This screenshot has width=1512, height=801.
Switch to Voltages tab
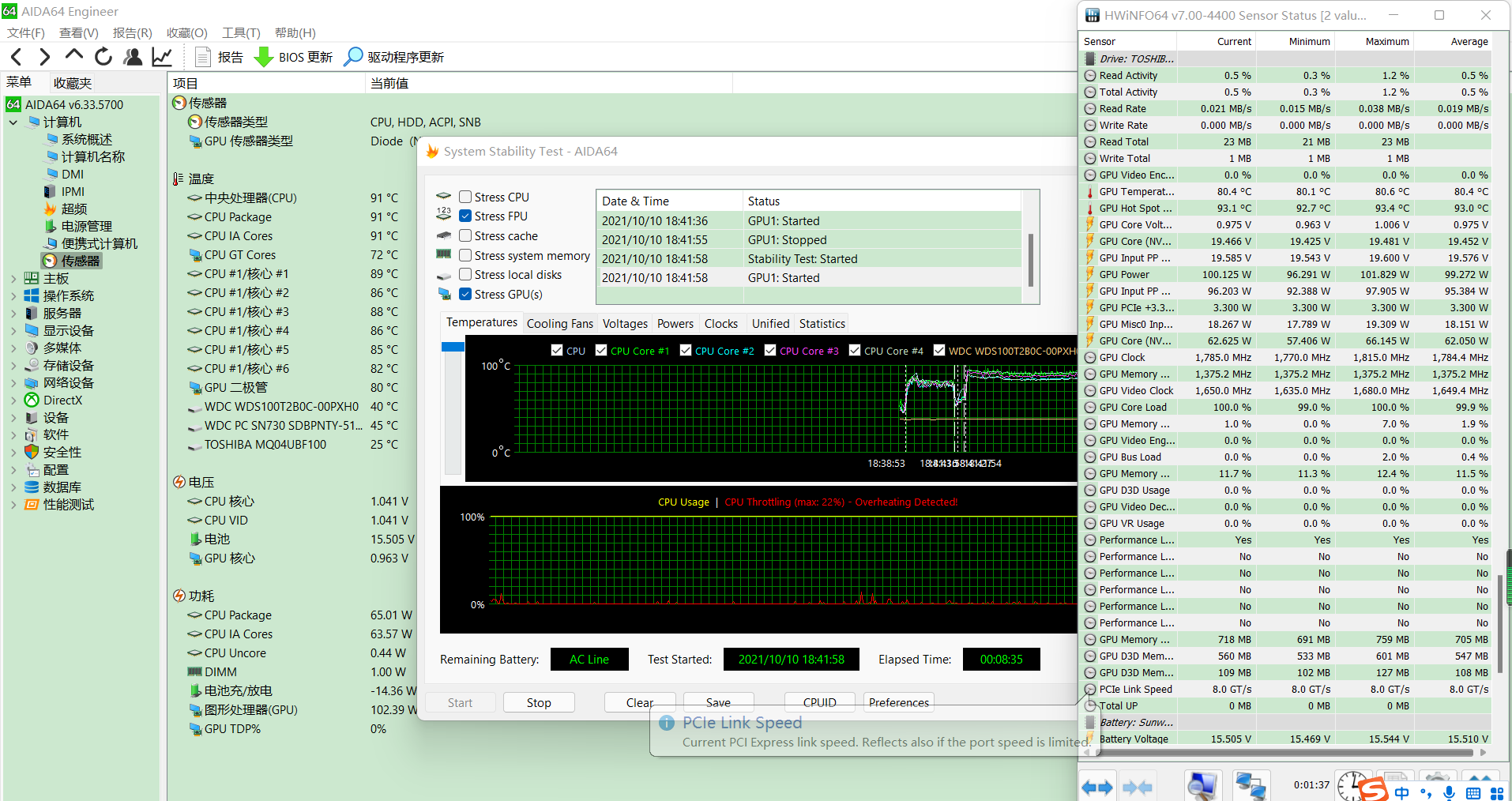click(625, 324)
